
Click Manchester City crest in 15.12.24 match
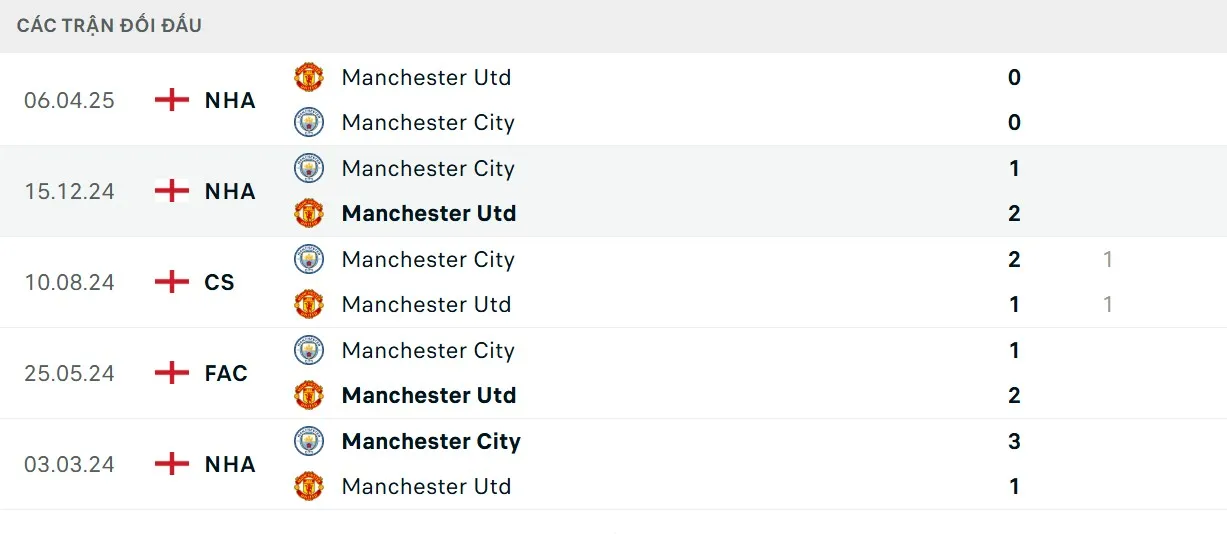pos(309,168)
